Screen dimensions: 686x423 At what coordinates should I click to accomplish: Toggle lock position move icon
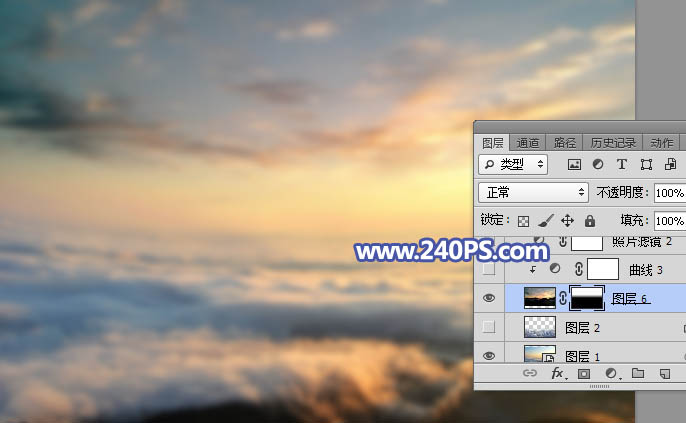pyautogui.click(x=567, y=220)
